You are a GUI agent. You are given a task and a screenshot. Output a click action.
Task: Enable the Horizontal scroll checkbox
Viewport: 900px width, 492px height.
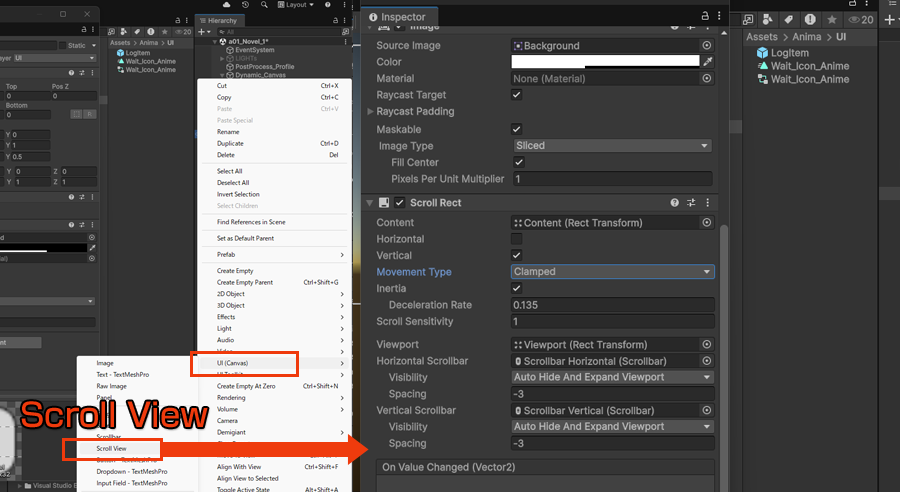[x=517, y=239]
